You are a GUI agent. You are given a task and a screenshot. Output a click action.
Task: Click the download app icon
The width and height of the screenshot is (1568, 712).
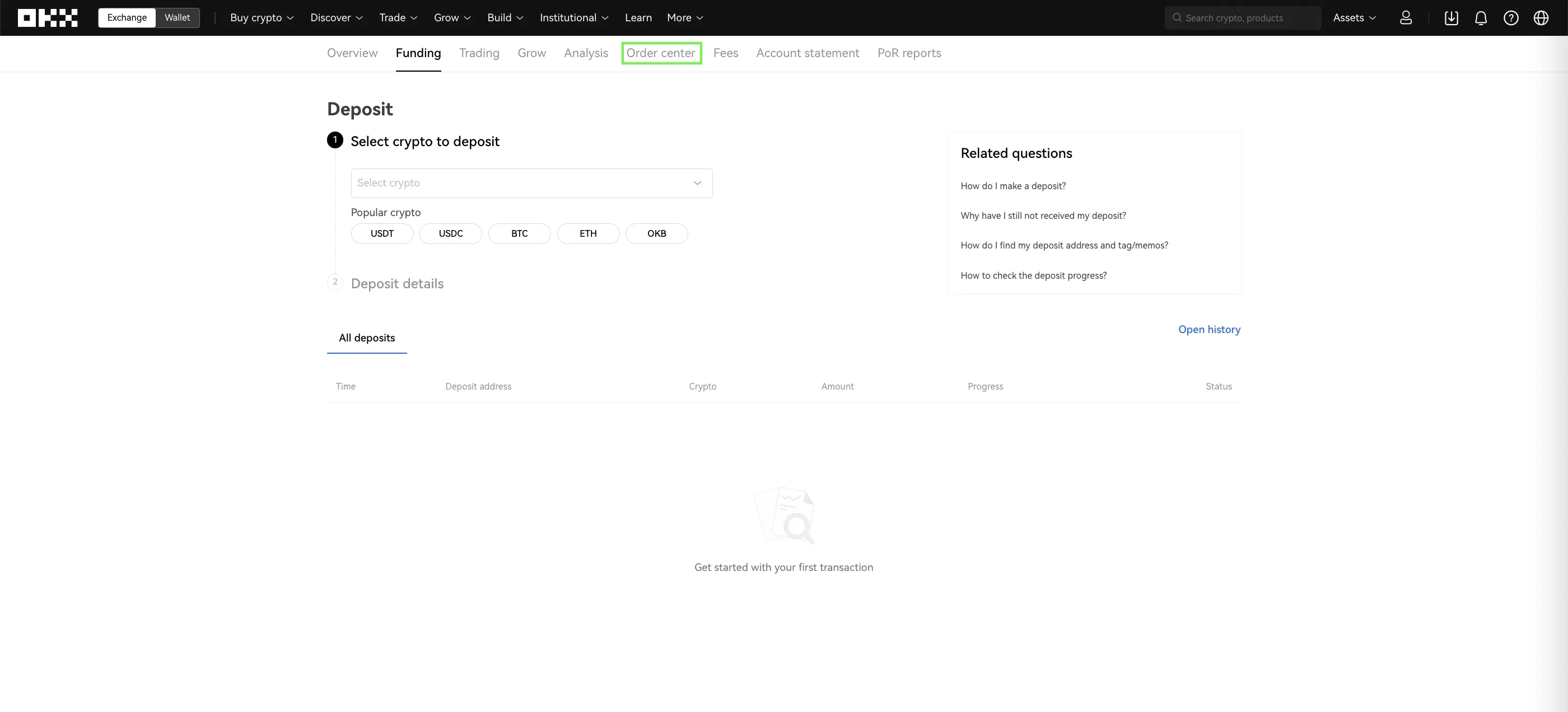pos(1451,18)
